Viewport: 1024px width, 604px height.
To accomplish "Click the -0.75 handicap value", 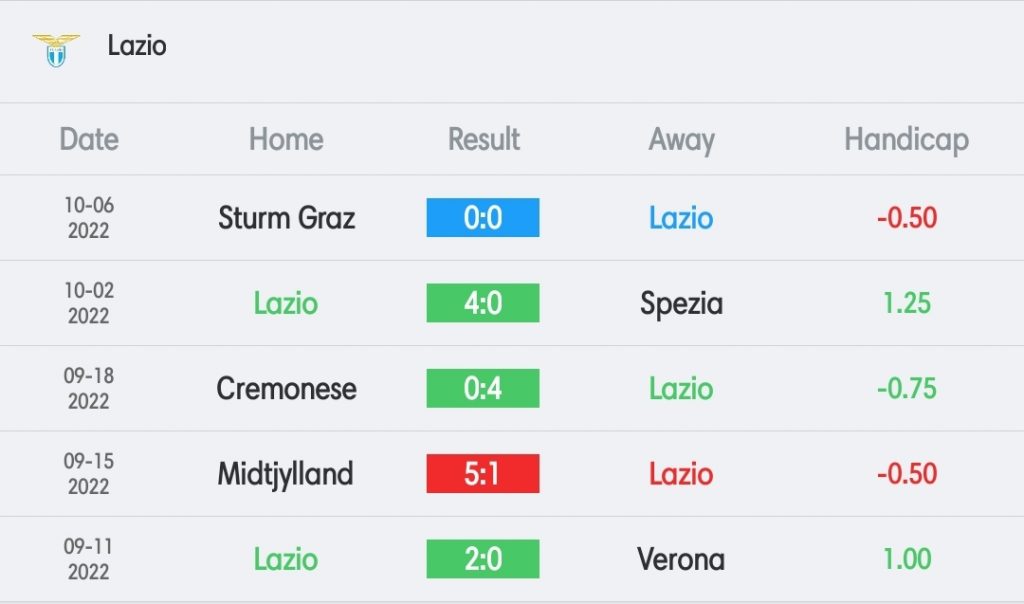I will pos(906,389).
